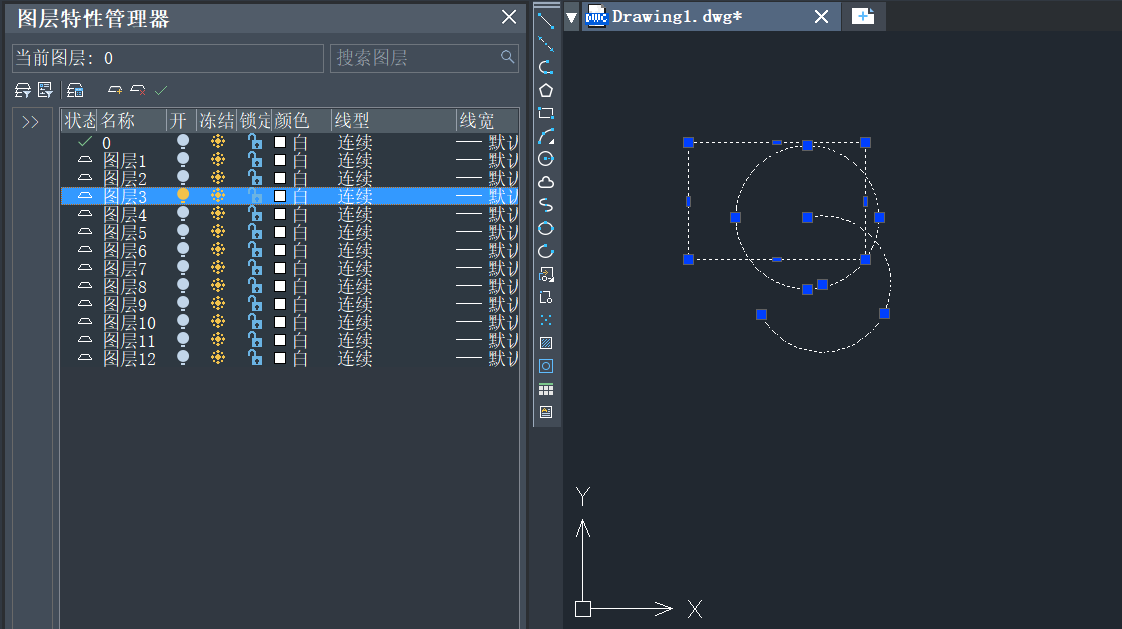Select the Point tool

point(546,320)
